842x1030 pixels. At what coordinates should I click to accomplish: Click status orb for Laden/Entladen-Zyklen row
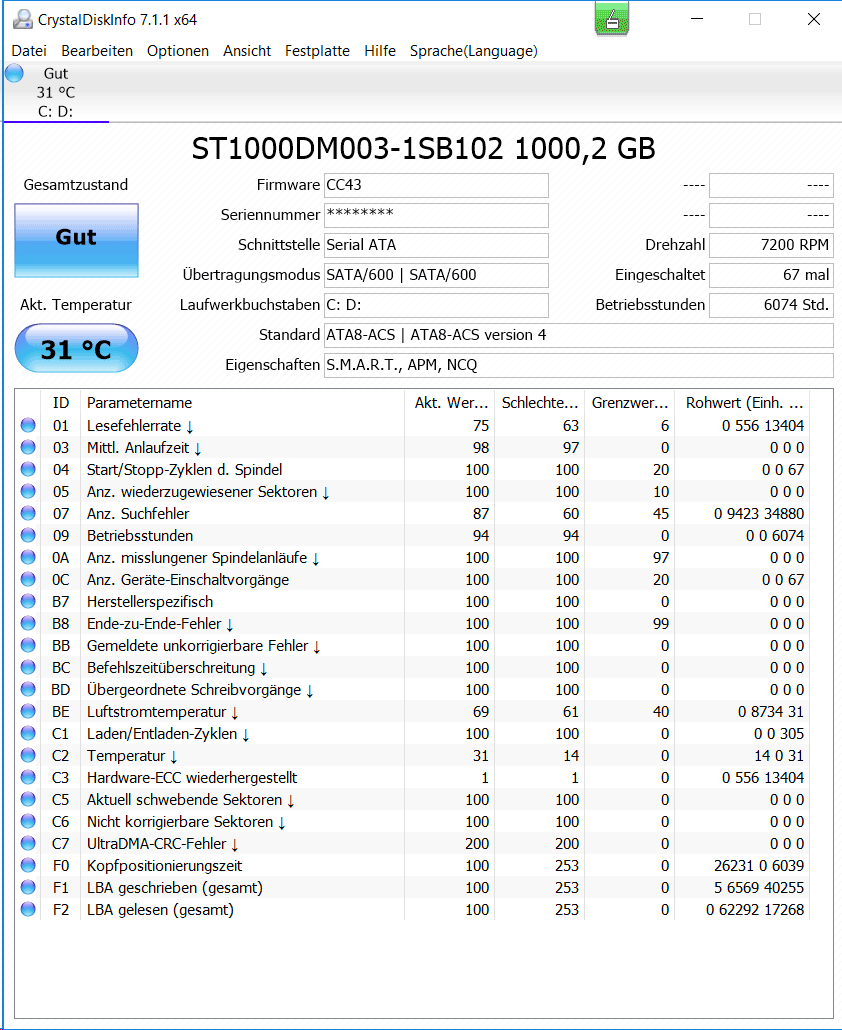click(x=28, y=733)
